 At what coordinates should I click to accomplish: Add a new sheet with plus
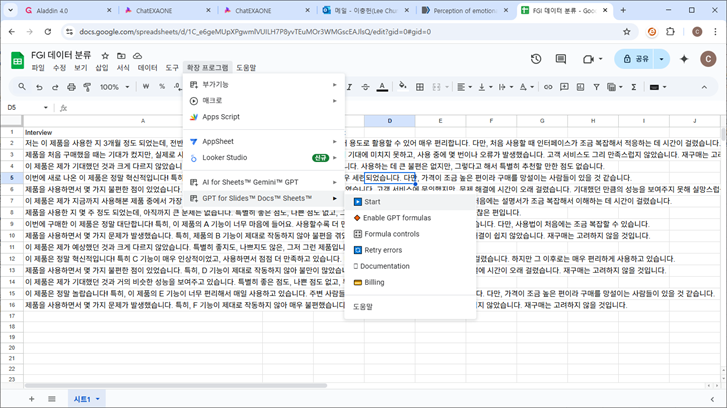pyautogui.click(x=32, y=399)
